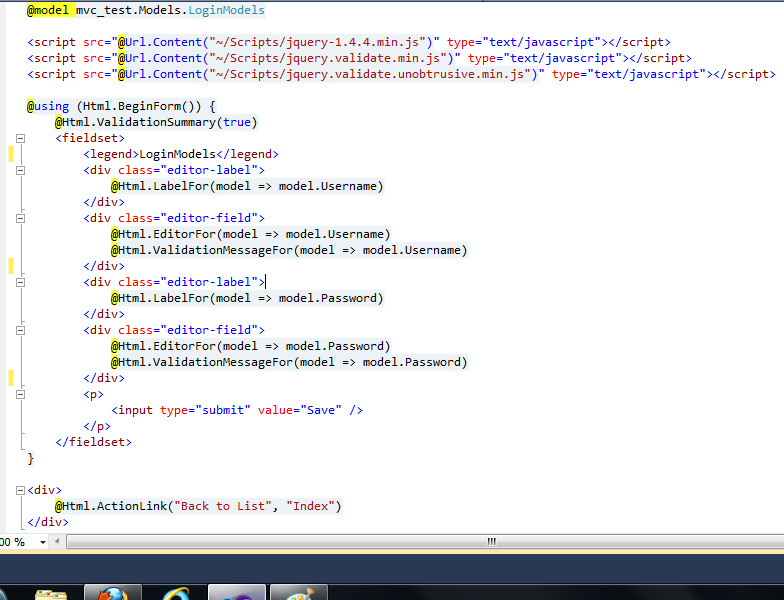
Task: Launch Paint from the taskbar
Action: tap(299, 592)
